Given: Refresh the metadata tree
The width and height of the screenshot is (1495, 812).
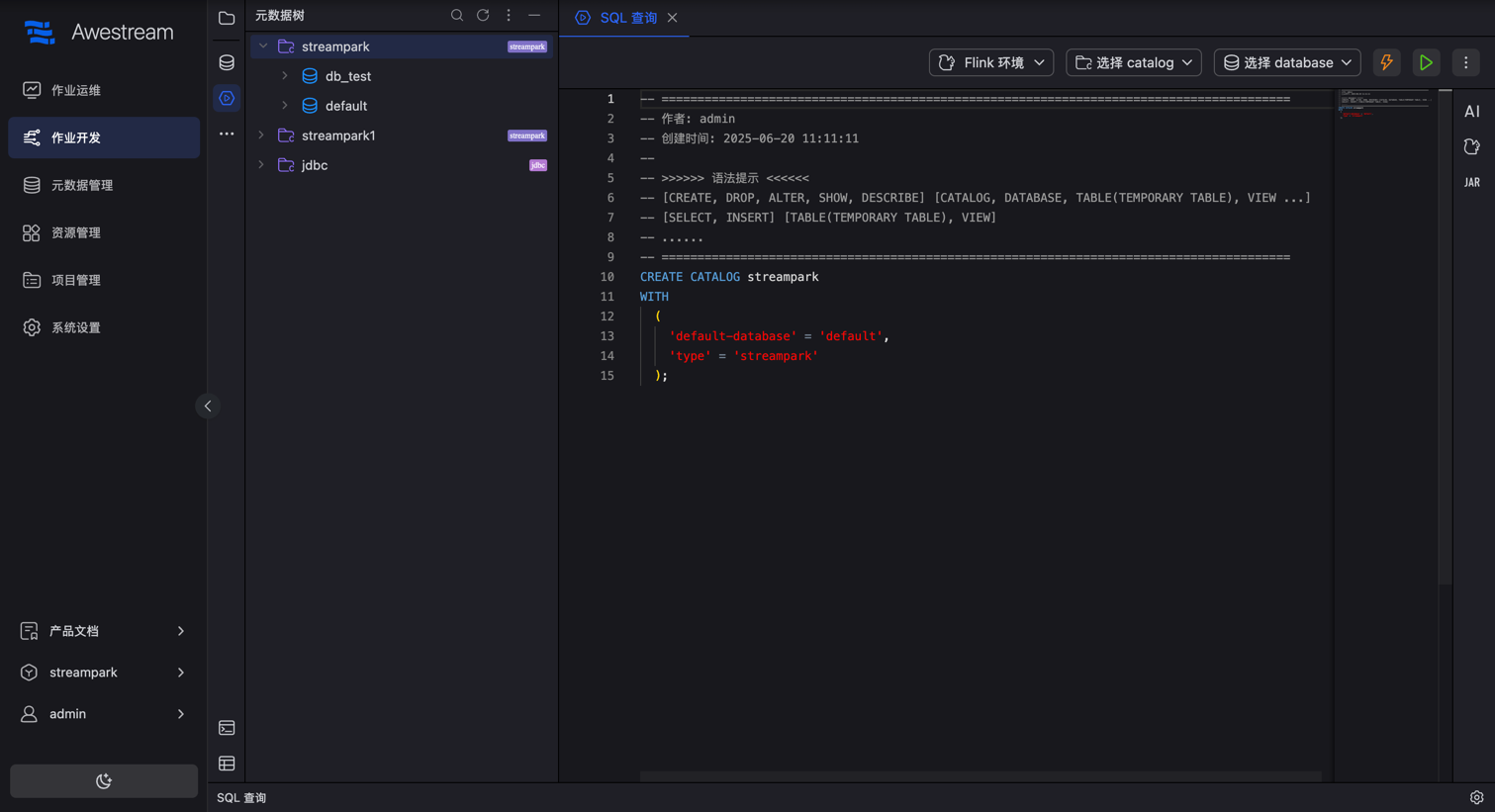Looking at the screenshot, I should (x=483, y=16).
